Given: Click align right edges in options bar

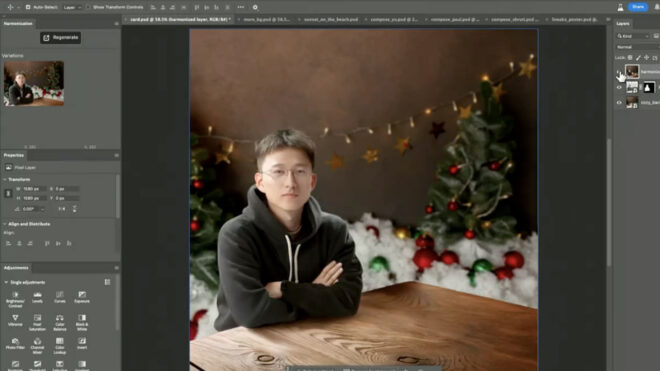Looking at the screenshot, I should [x=173, y=7].
